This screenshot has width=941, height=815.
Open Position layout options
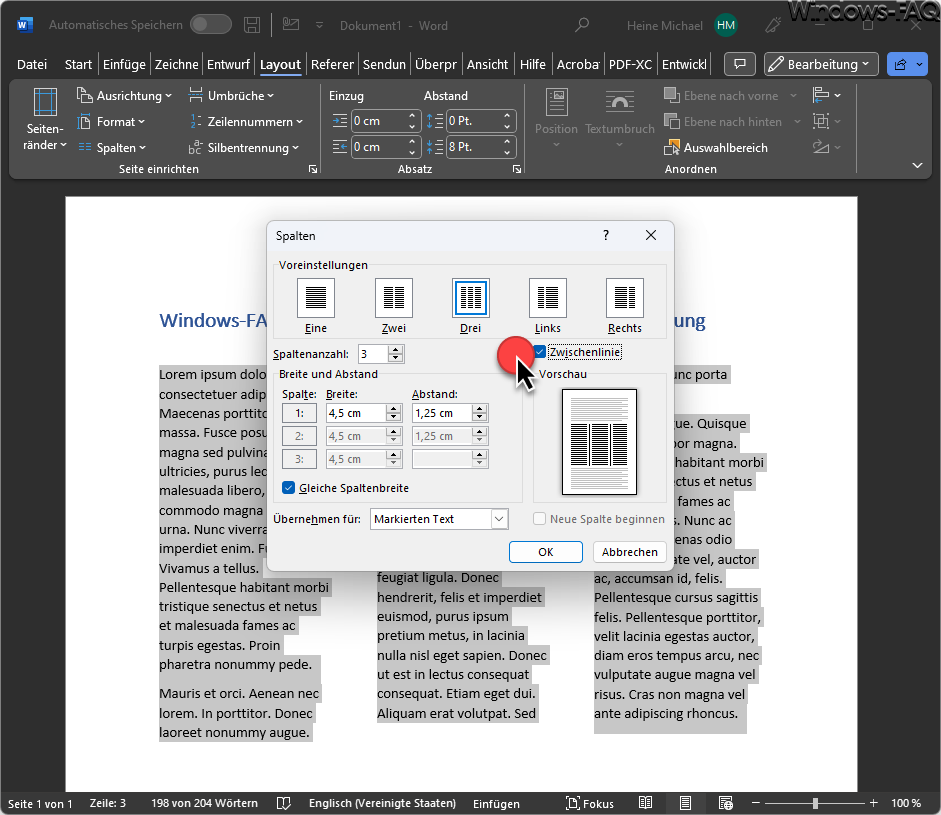pyautogui.click(x=556, y=118)
